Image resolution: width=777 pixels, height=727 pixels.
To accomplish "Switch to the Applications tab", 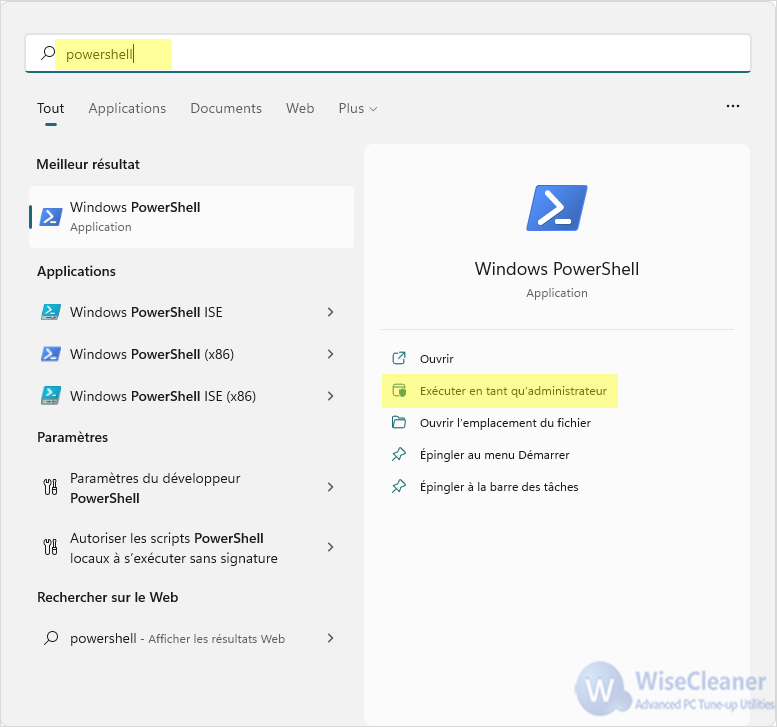I will (127, 108).
